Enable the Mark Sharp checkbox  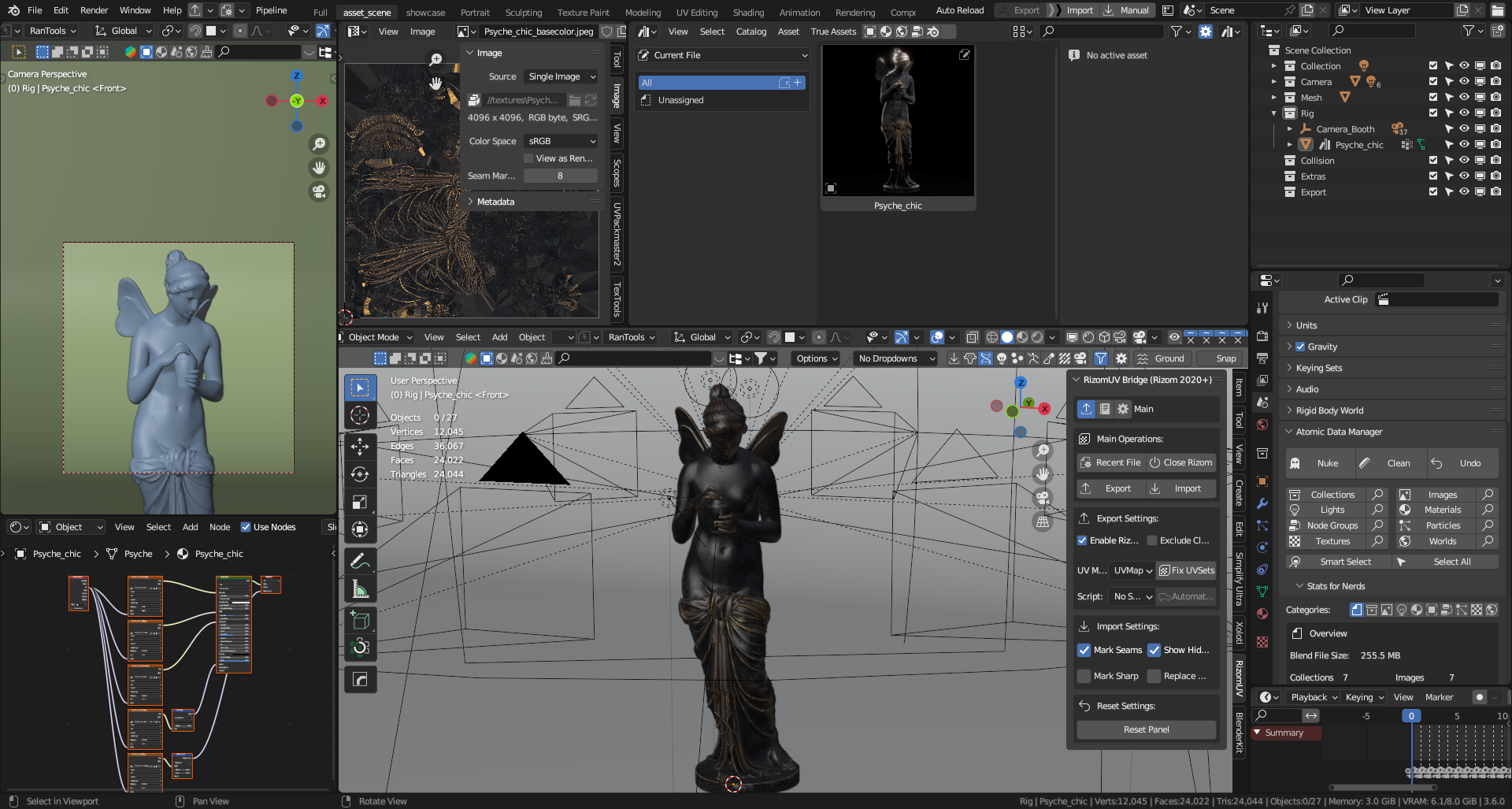(1084, 676)
